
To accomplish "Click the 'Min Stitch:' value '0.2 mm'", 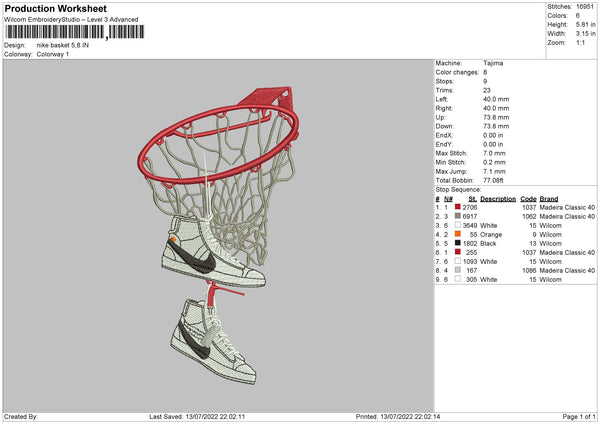I will 494,162.
